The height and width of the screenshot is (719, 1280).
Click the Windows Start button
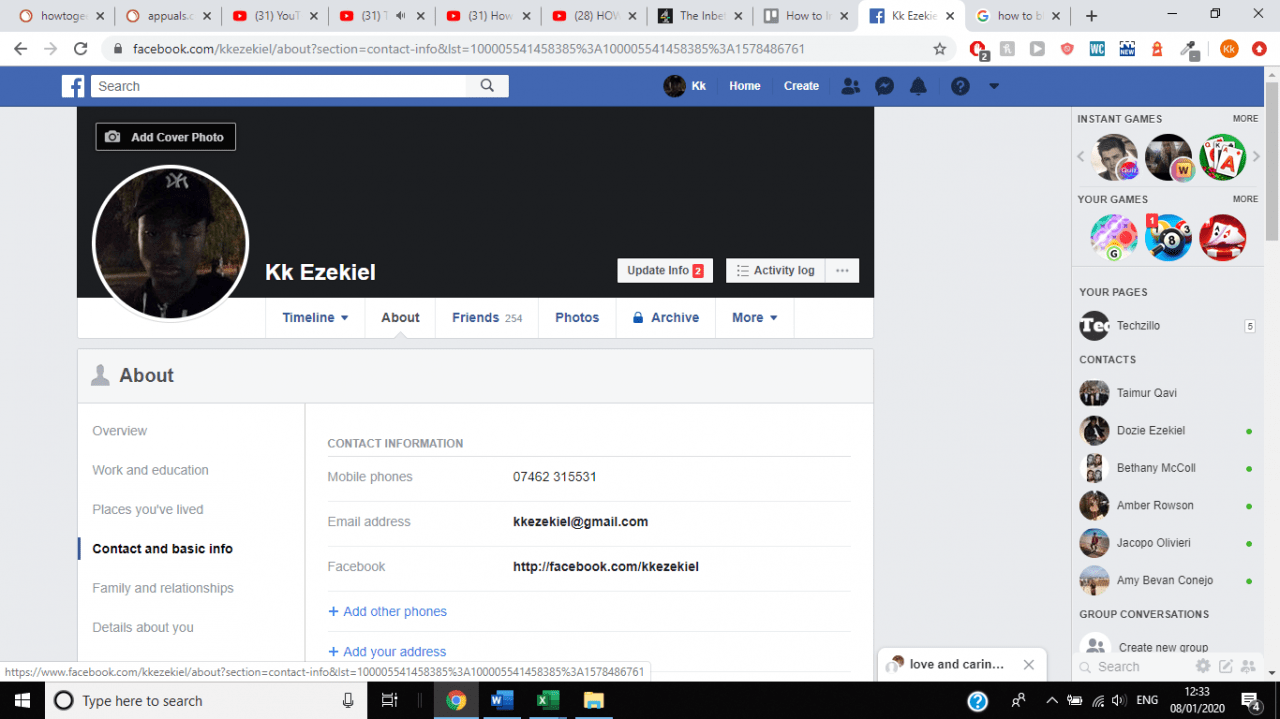(21, 700)
